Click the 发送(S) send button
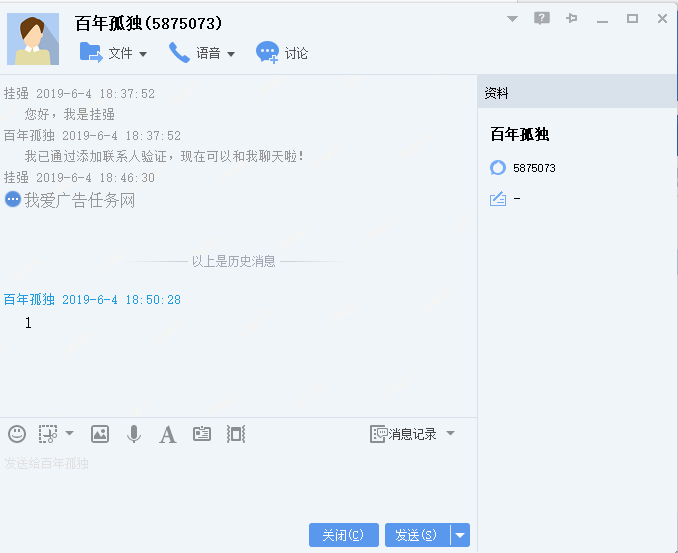The image size is (678, 553). coord(417,535)
